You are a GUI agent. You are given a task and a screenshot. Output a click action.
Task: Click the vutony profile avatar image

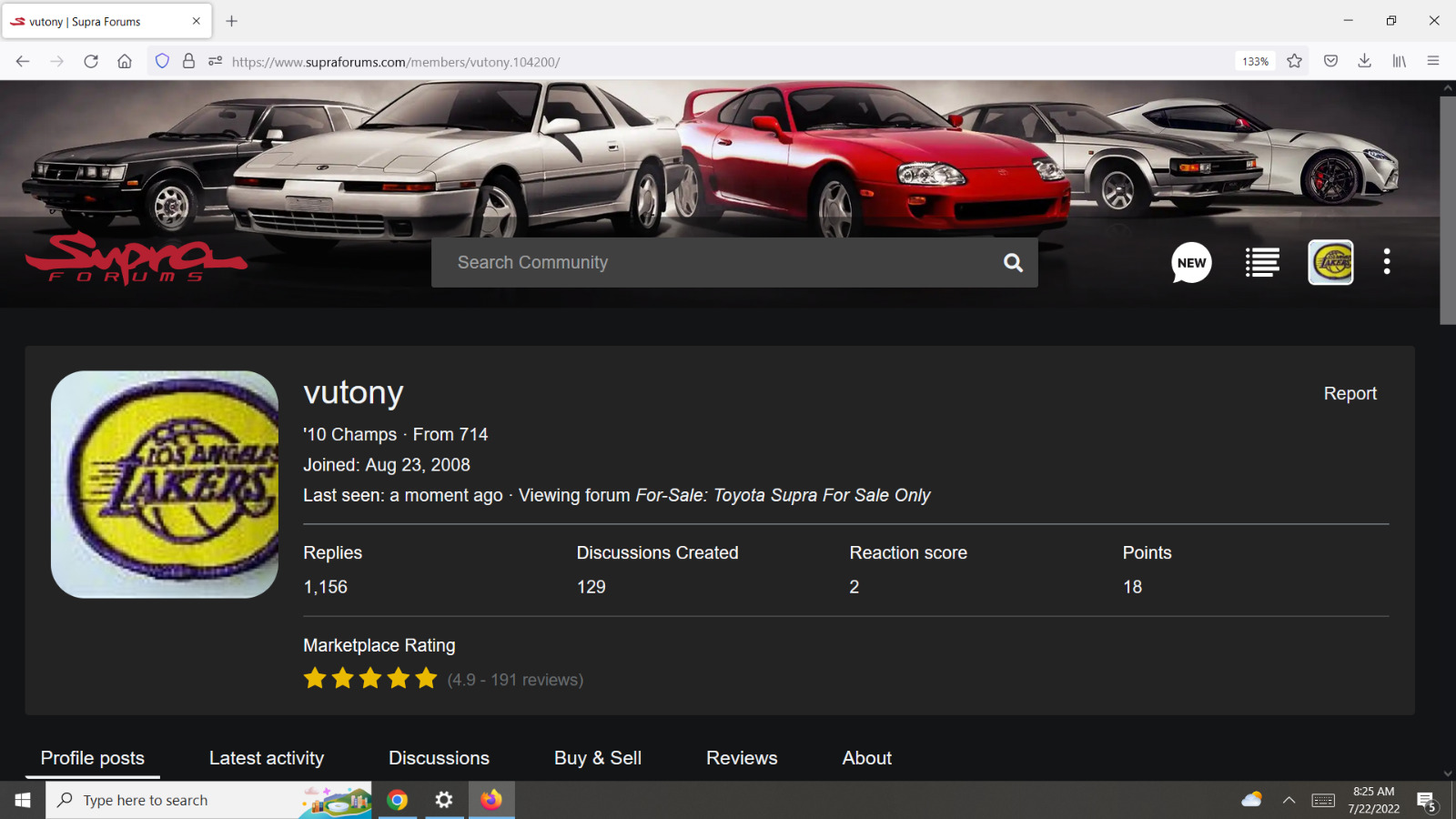tap(165, 484)
